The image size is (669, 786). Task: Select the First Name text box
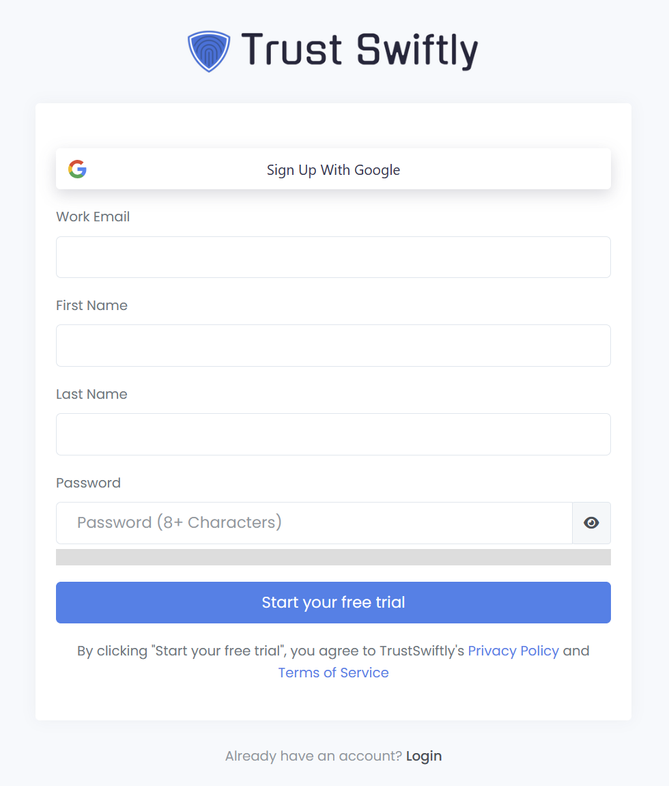(x=333, y=345)
